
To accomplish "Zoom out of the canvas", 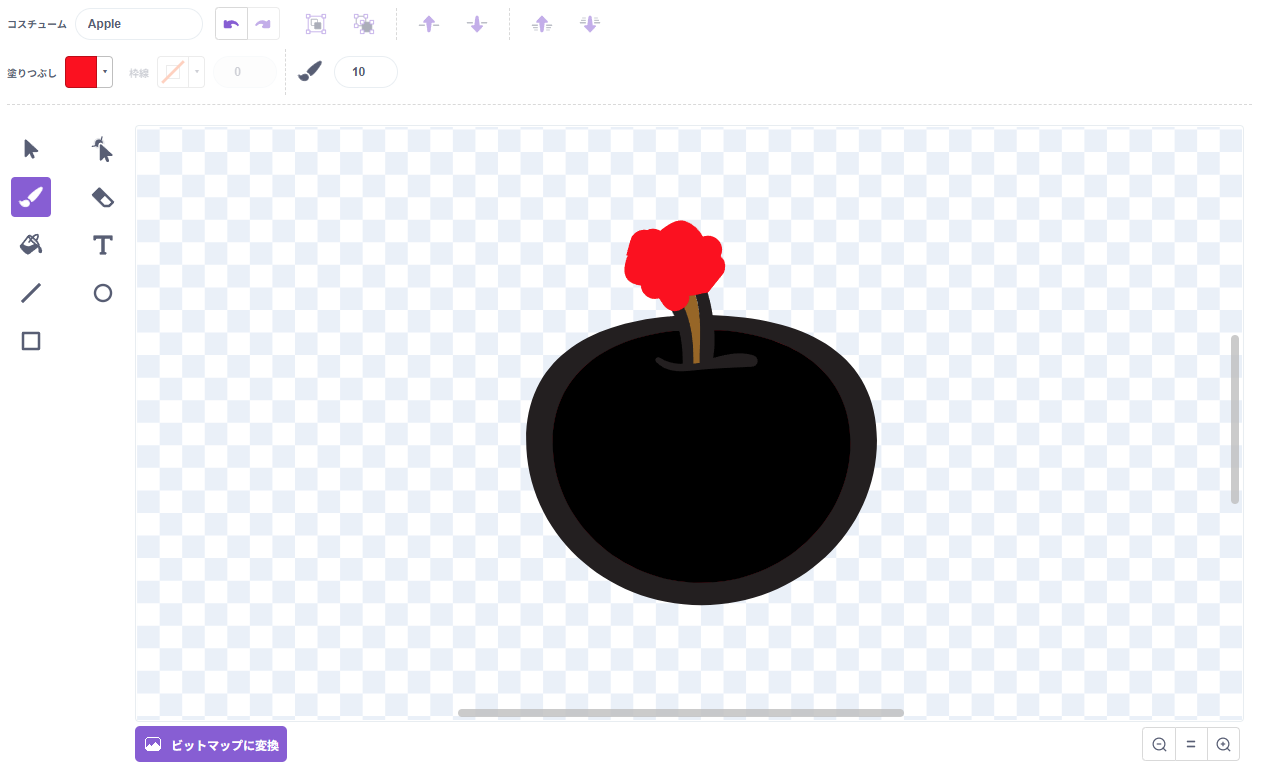I will pyautogui.click(x=1159, y=744).
